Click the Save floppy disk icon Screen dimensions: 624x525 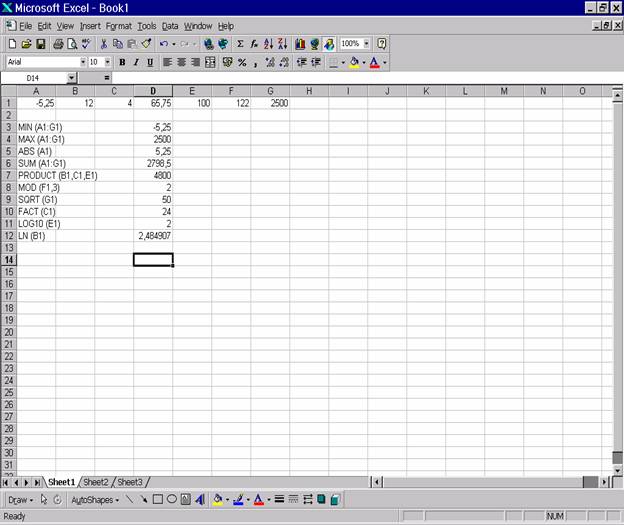click(41, 44)
